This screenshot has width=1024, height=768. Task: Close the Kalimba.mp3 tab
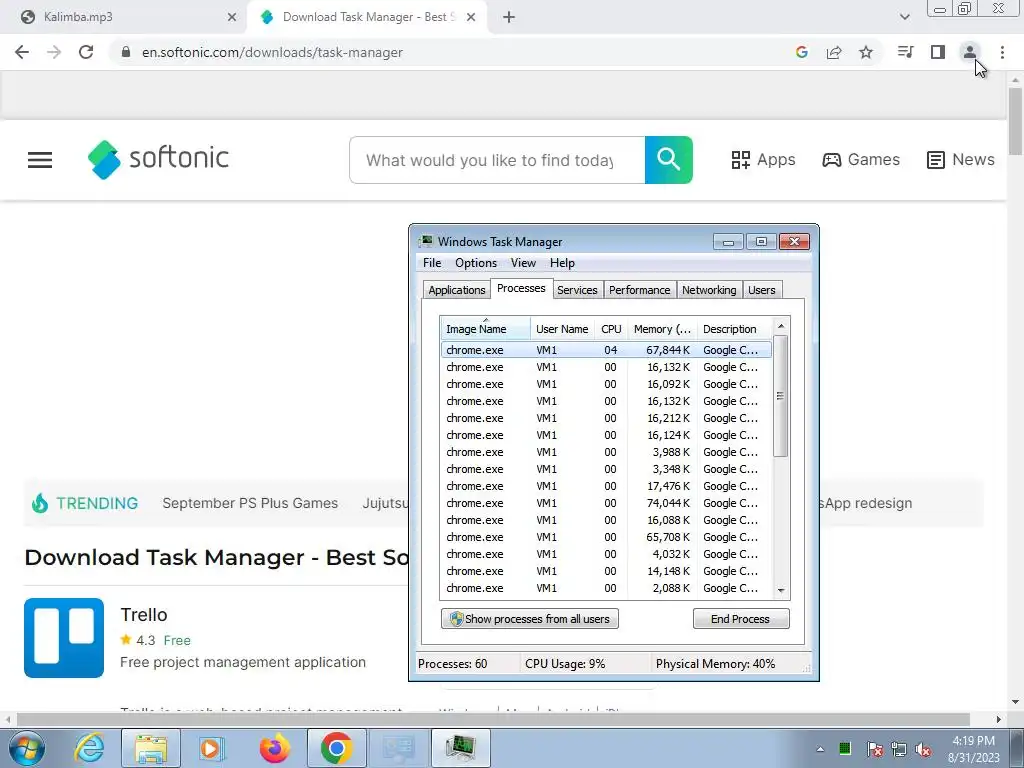pyautogui.click(x=232, y=18)
